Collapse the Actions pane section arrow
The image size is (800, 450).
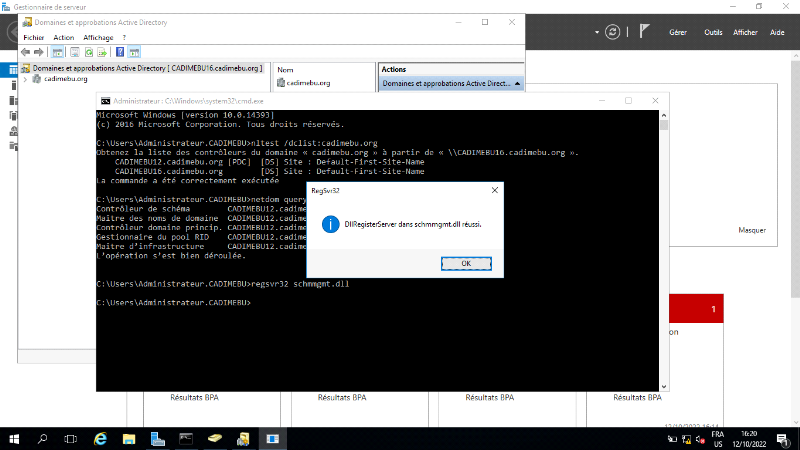tap(517, 84)
